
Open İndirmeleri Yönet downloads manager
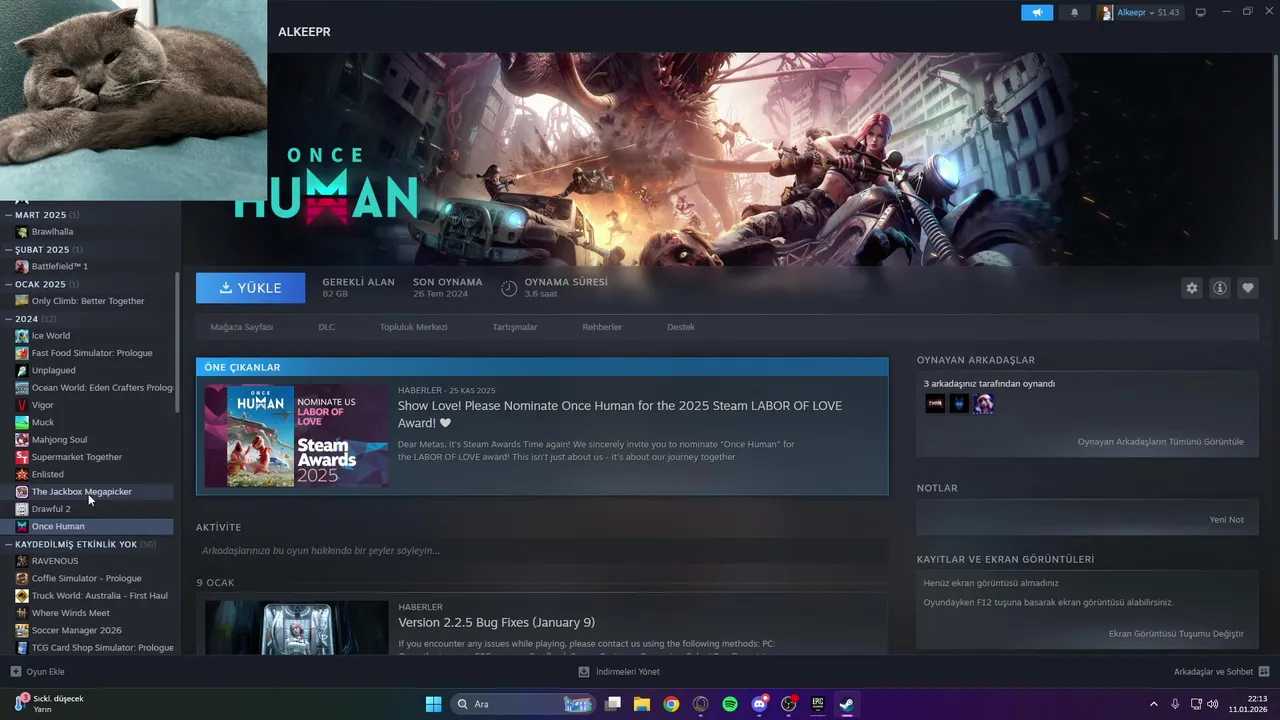click(x=619, y=672)
